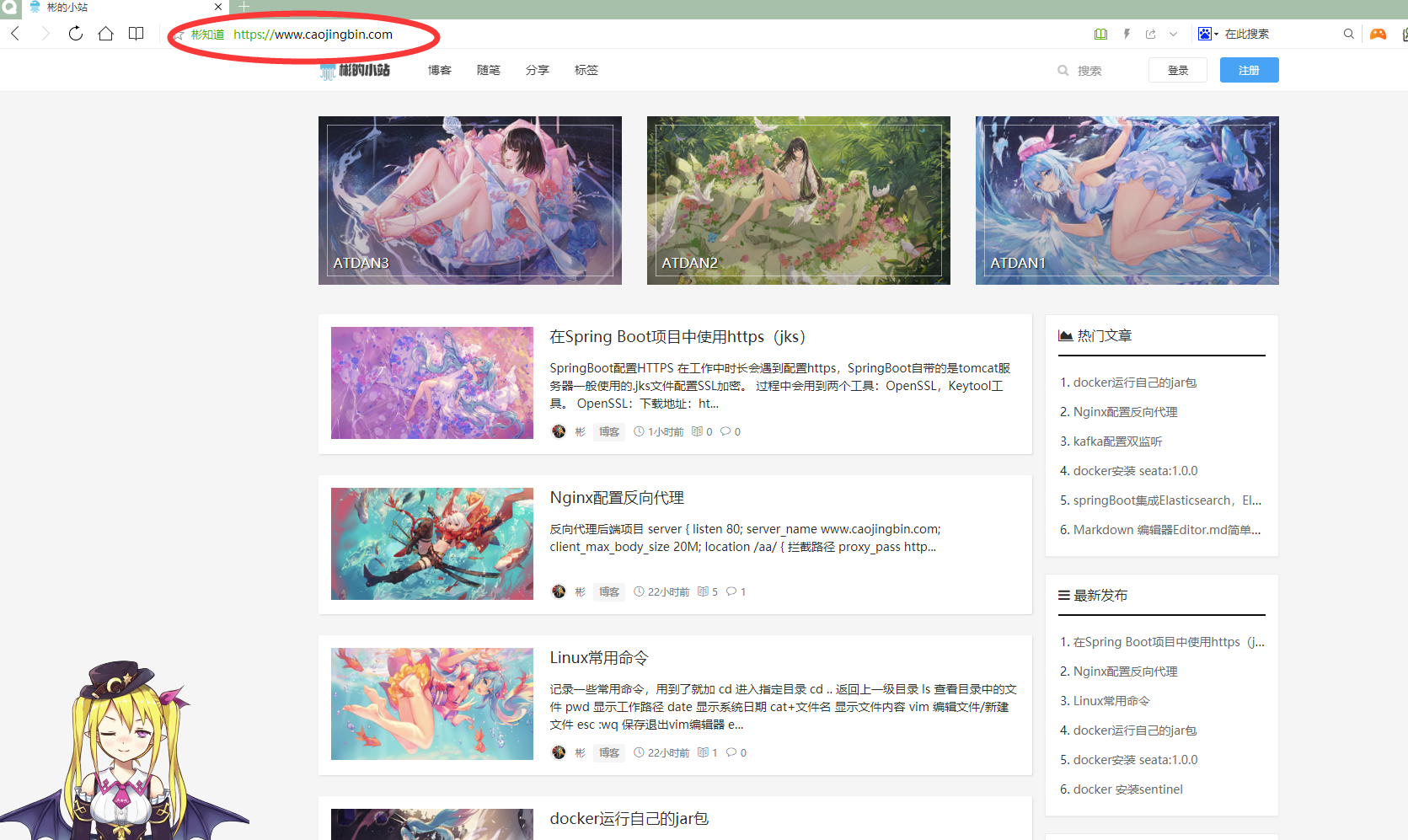The height and width of the screenshot is (840, 1408).
Task: Open the ATDAN3 banner image
Action: pos(470,201)
